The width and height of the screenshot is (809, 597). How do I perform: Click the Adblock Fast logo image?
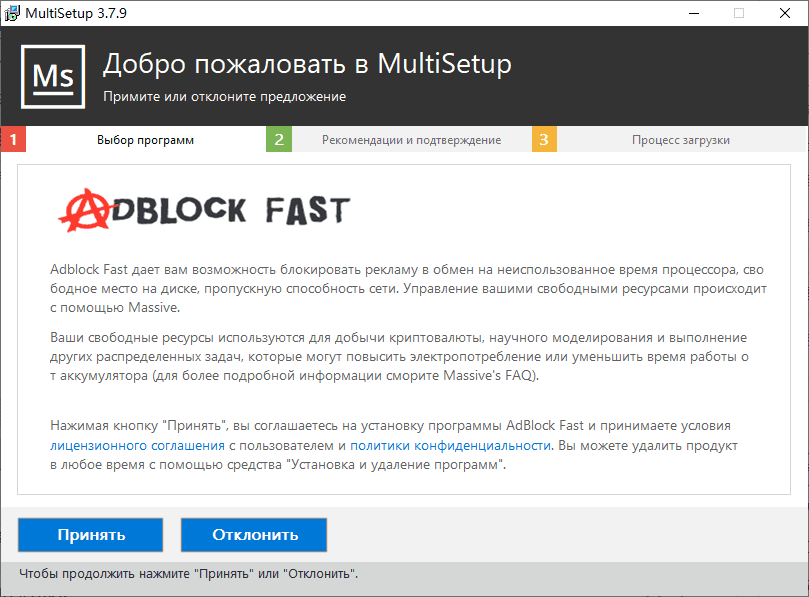click(x=204, y=208)
